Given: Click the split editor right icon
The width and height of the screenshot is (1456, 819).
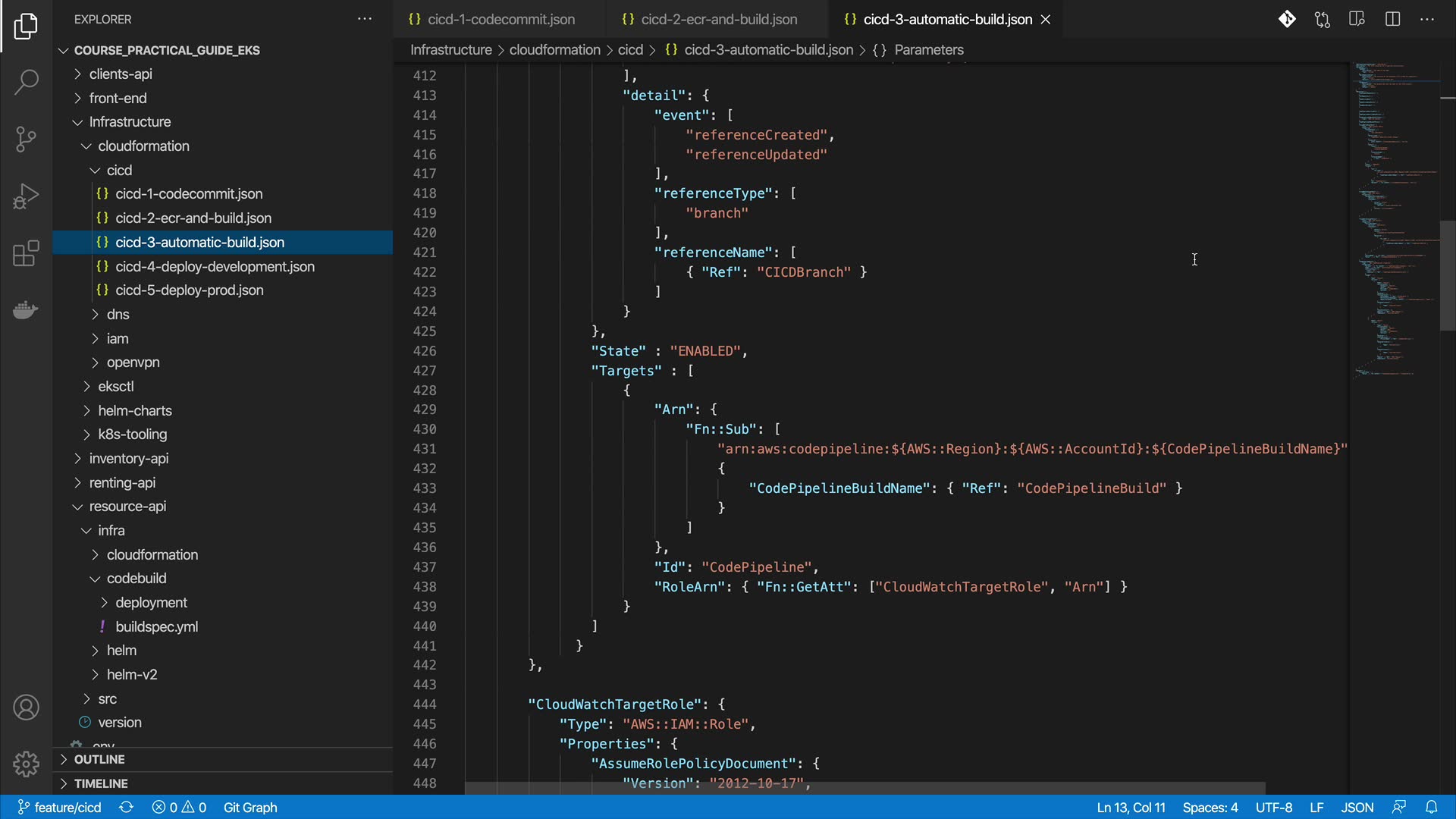Looking at the screenshot, I should pyautogui.click(x=1392, y=20).
